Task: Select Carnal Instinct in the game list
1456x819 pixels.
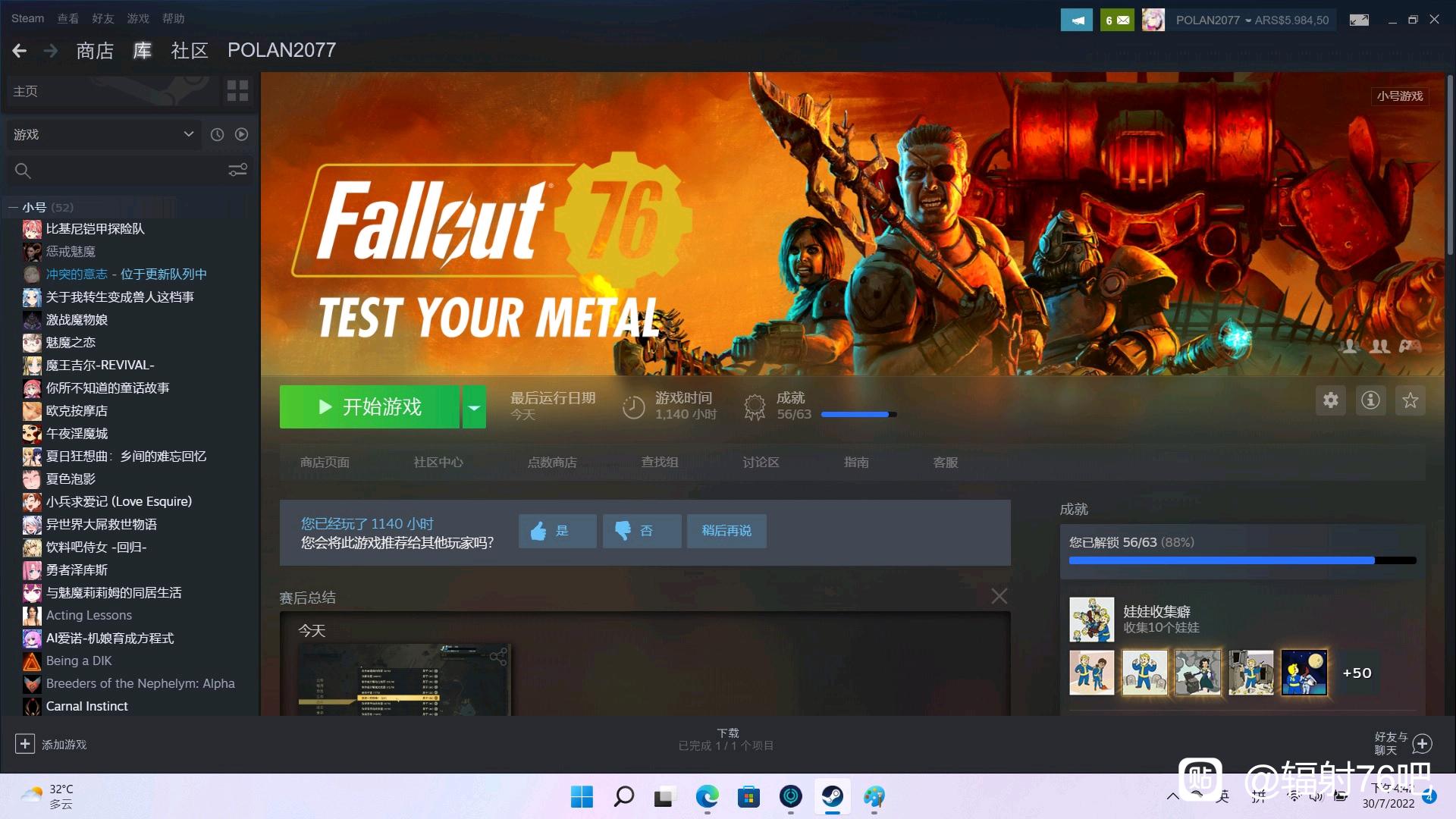Action: click(86, 706)
